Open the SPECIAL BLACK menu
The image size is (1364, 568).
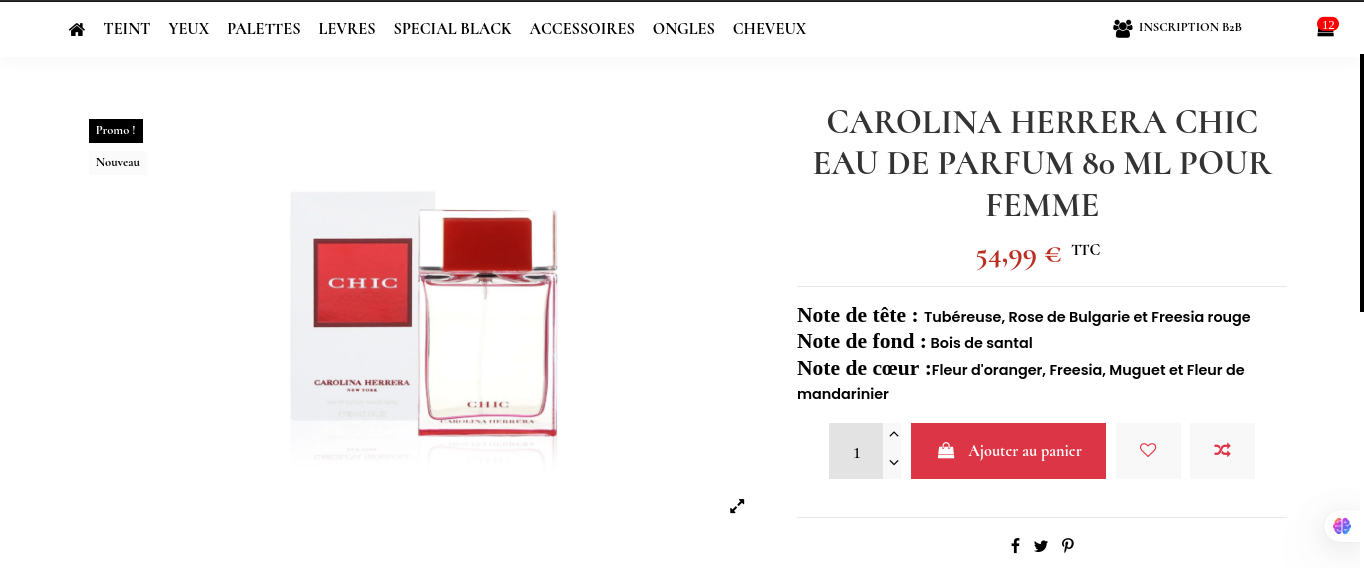(x=453, y=29)
